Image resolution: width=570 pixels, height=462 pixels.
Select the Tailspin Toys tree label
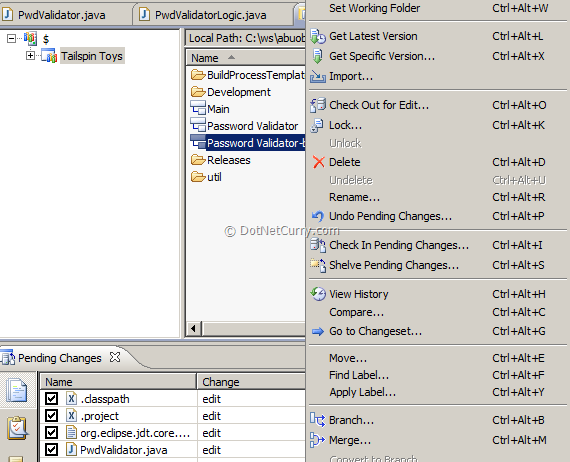tap(92, 56)
